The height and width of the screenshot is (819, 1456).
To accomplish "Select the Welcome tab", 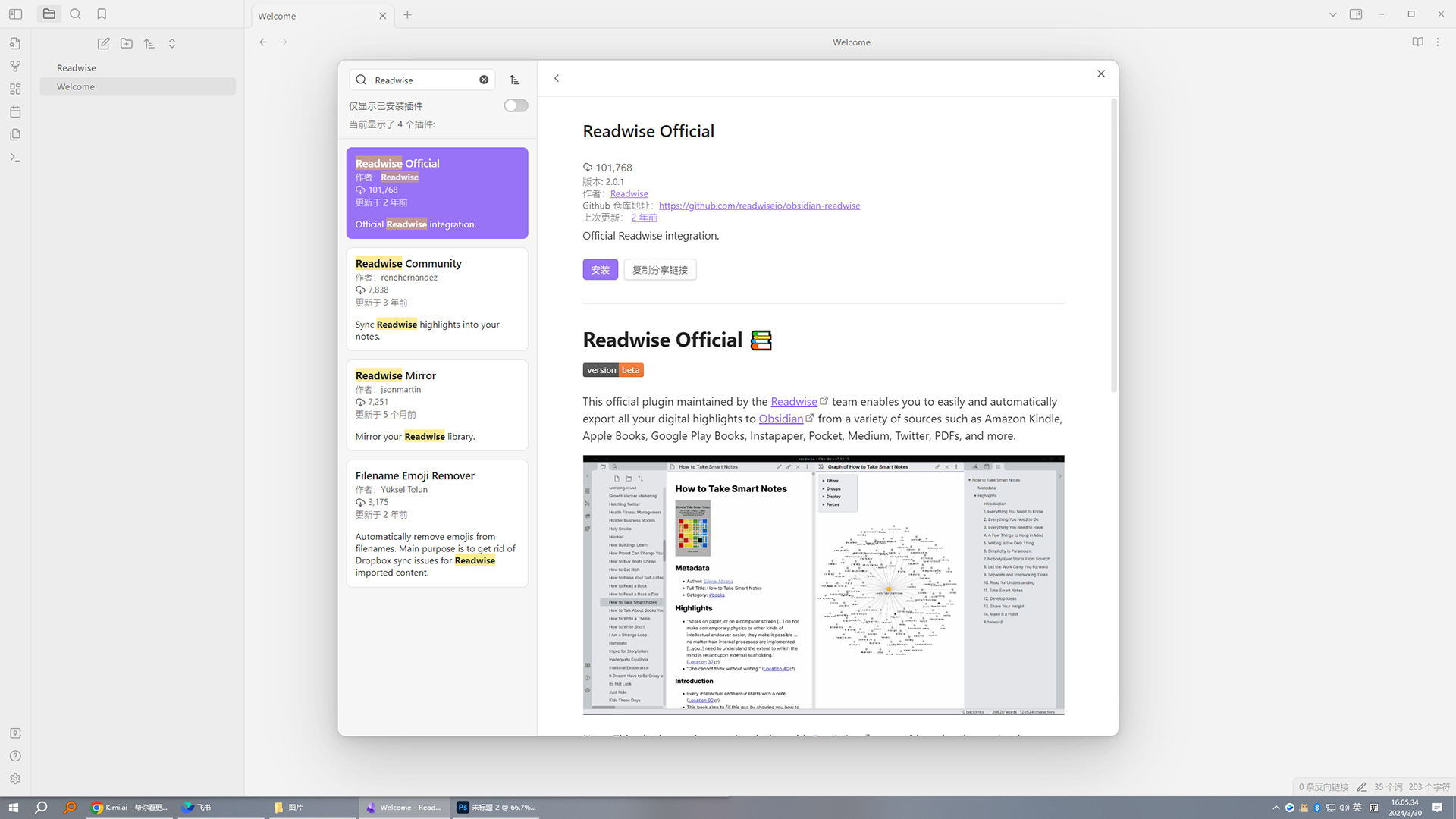I will (315, 16).
